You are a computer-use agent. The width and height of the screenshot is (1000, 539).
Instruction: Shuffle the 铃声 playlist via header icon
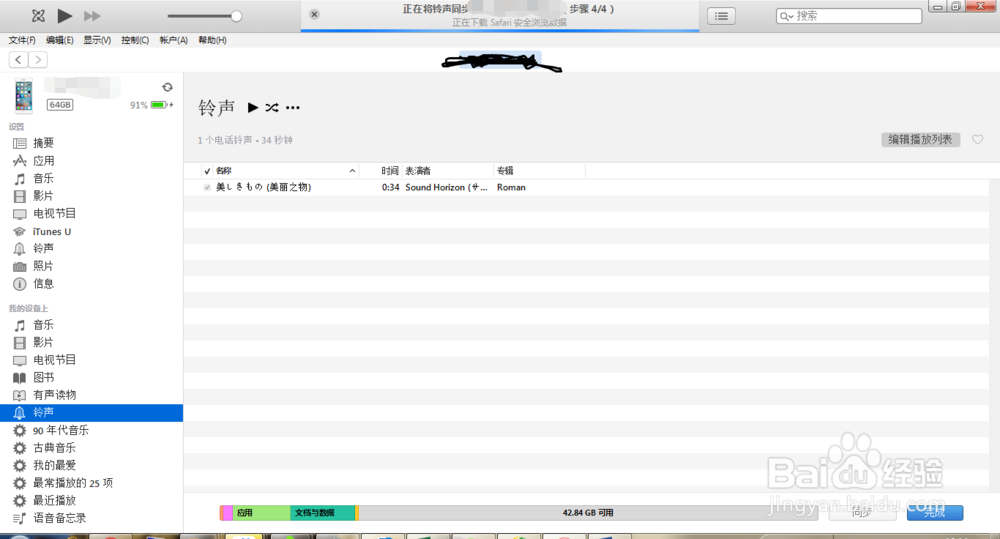pyautogui.click(x=272, y=108)
